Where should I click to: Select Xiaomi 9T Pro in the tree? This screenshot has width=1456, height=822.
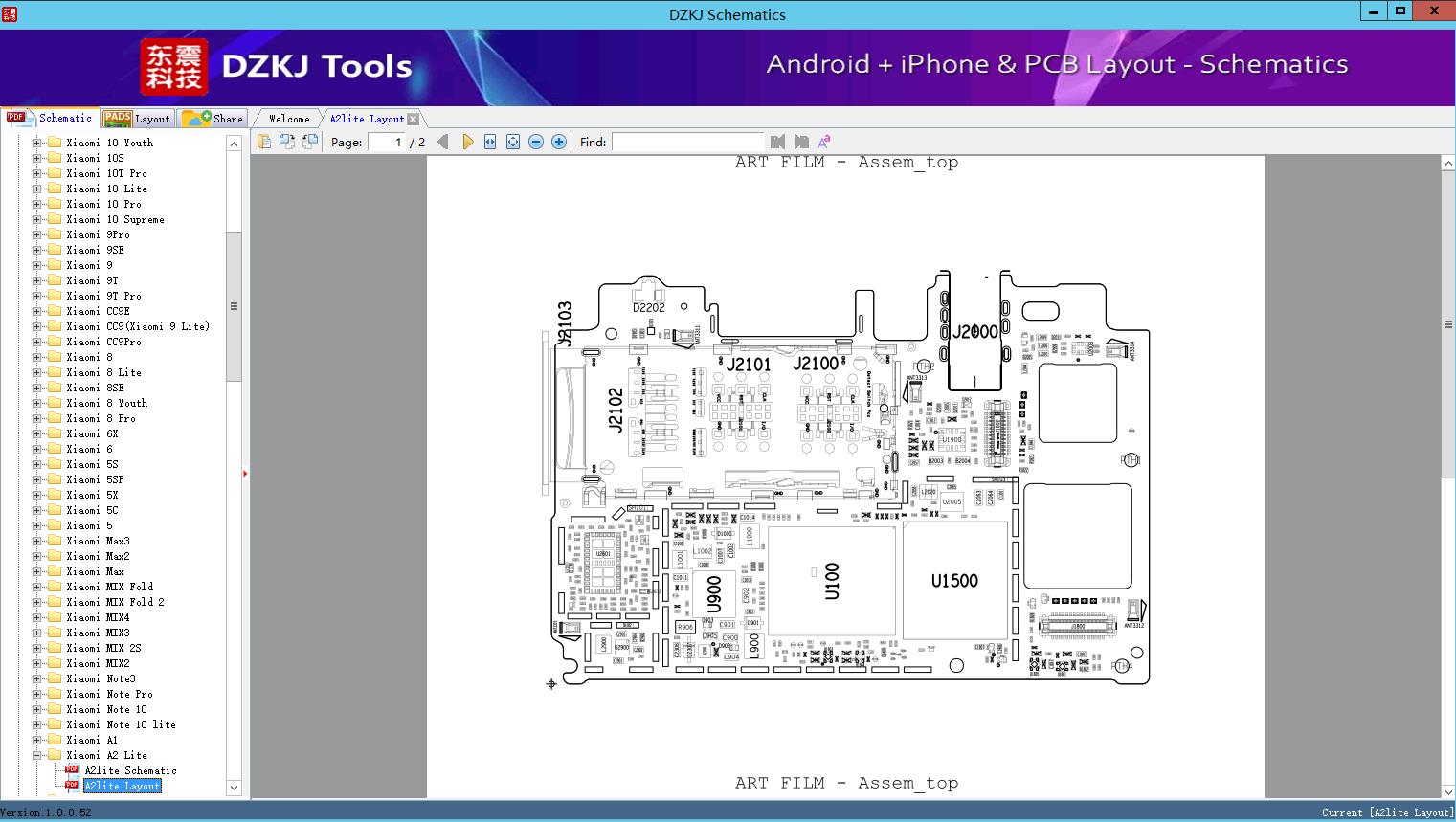103,296
